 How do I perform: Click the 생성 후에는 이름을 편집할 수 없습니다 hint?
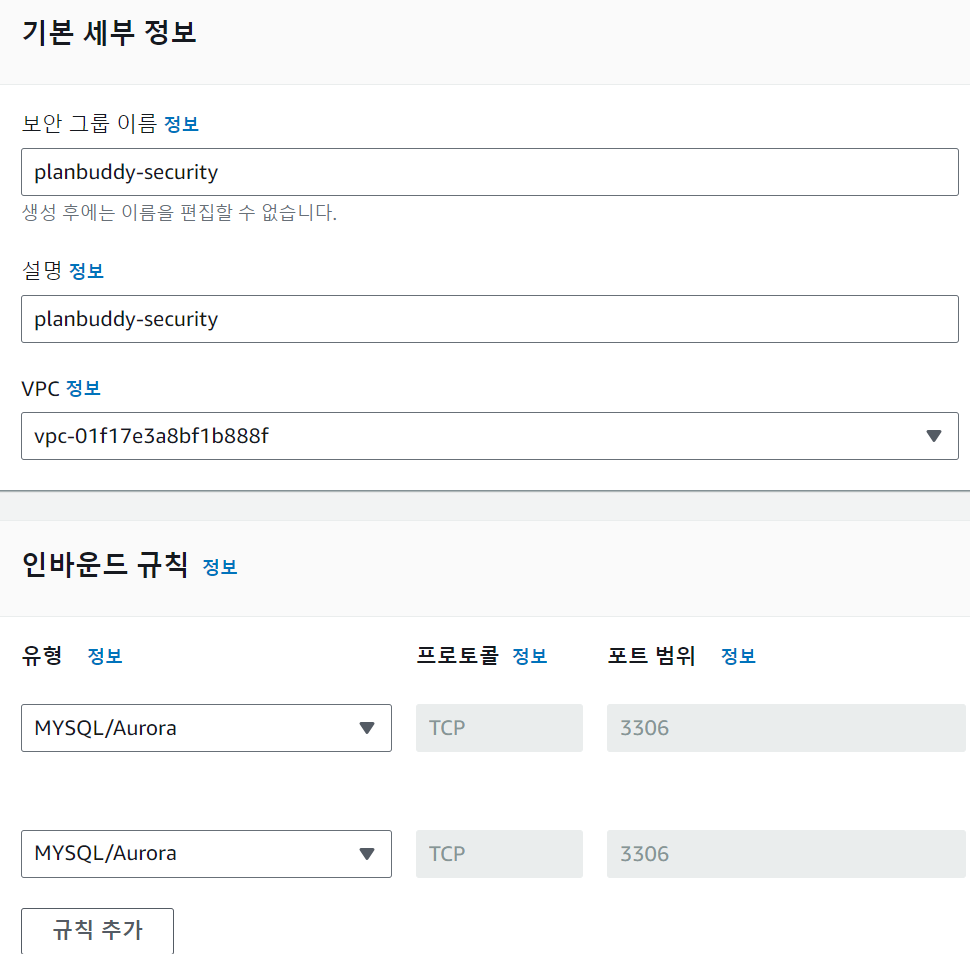click(x=179, y=213)
